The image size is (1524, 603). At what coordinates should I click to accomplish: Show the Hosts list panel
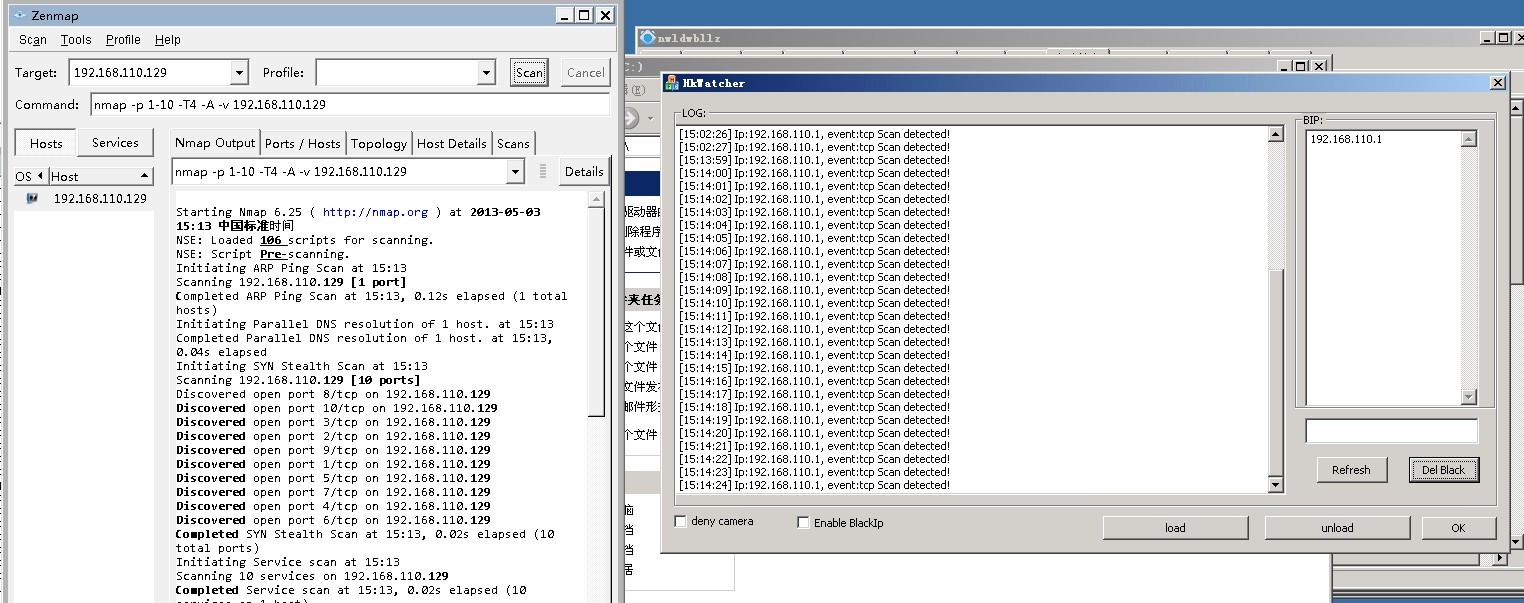pyautogui.click(x=46, y=143)
